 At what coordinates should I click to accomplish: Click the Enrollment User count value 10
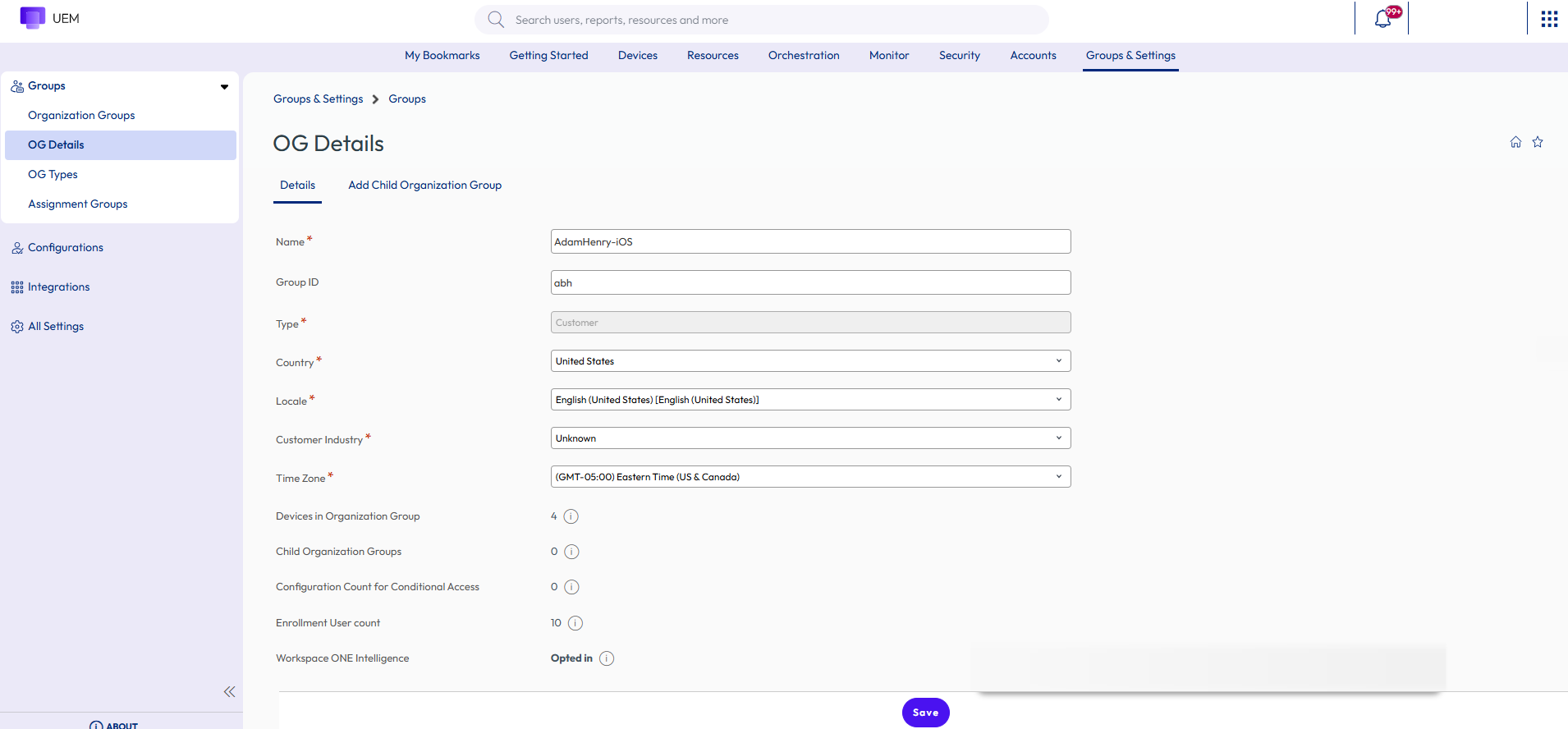coord(556,623)
